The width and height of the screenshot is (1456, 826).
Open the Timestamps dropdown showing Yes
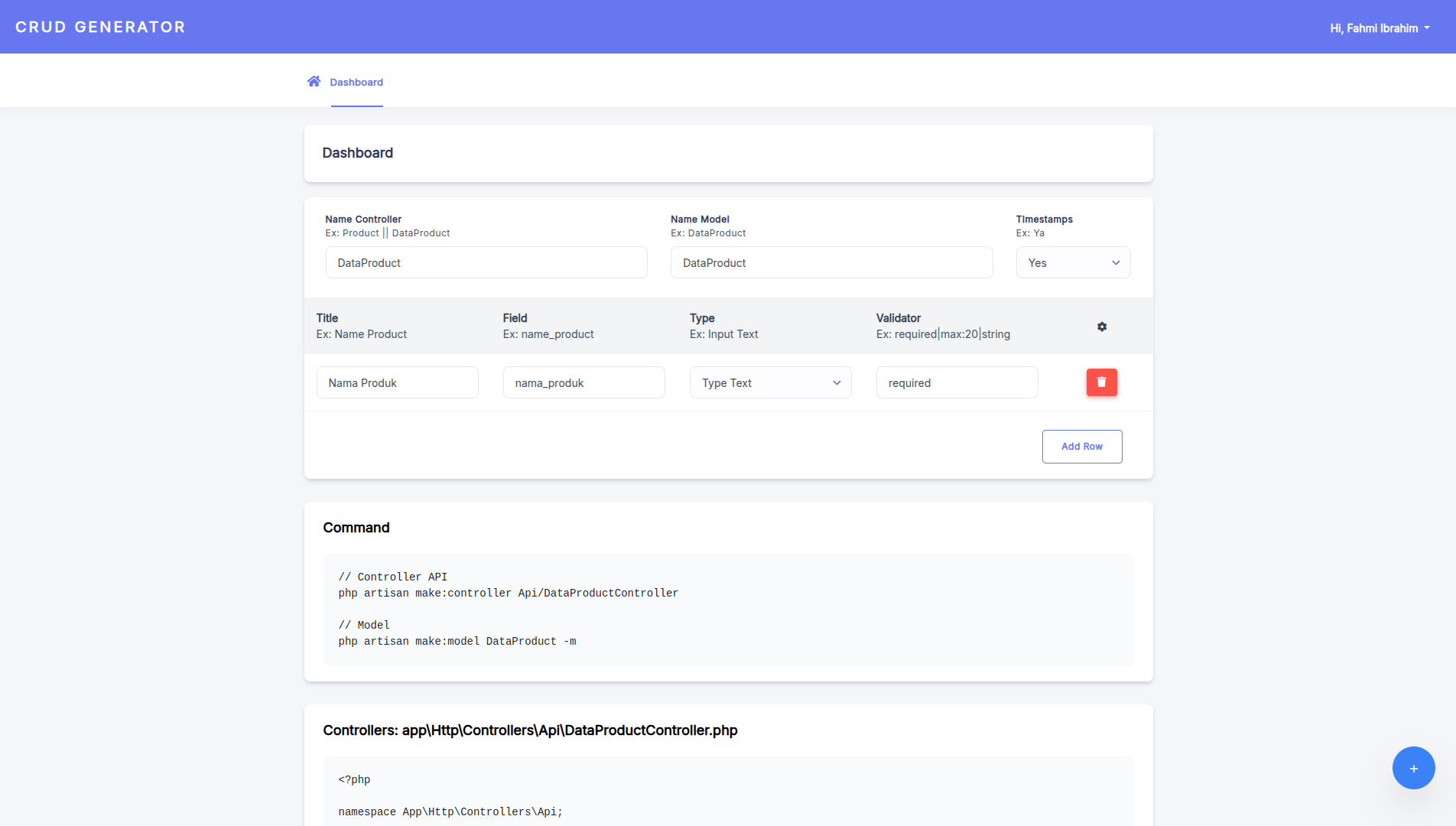click(x=1073, y=263)
